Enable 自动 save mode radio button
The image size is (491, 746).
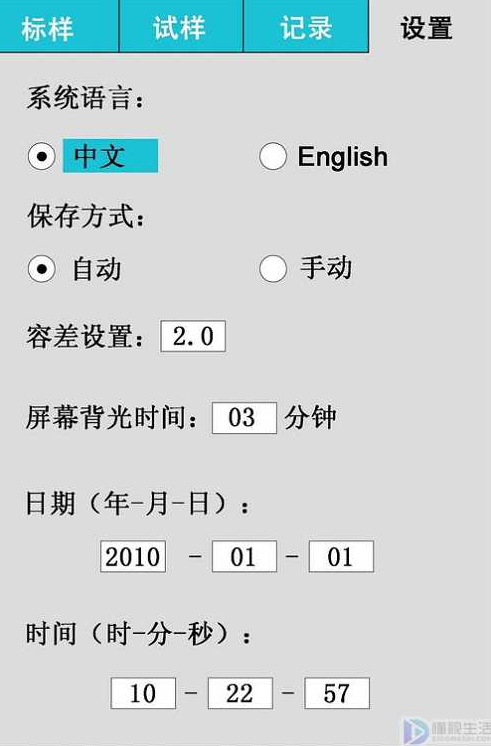click(42, 269)
